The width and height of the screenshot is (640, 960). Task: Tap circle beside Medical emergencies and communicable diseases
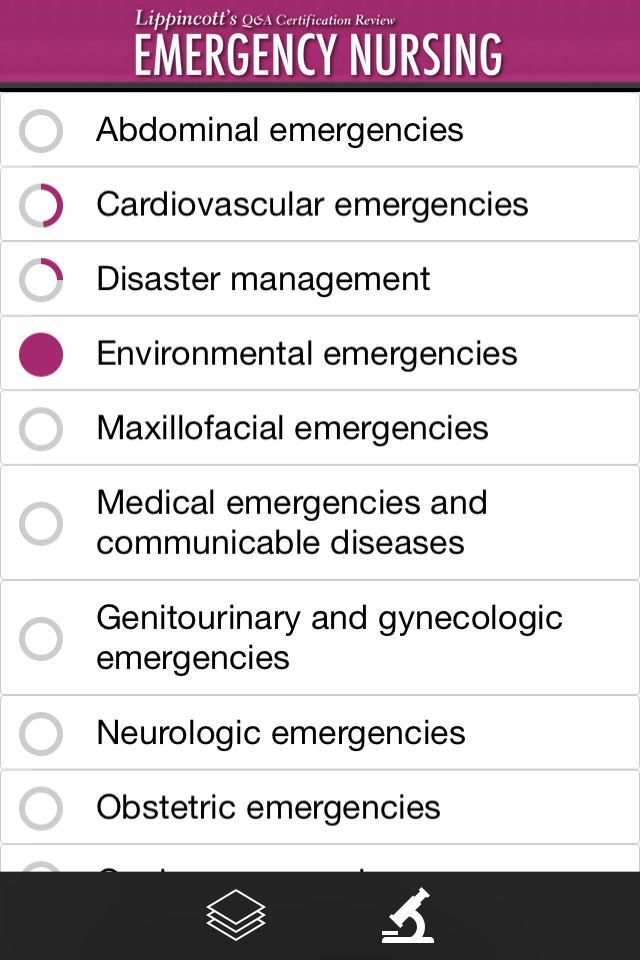41,523
